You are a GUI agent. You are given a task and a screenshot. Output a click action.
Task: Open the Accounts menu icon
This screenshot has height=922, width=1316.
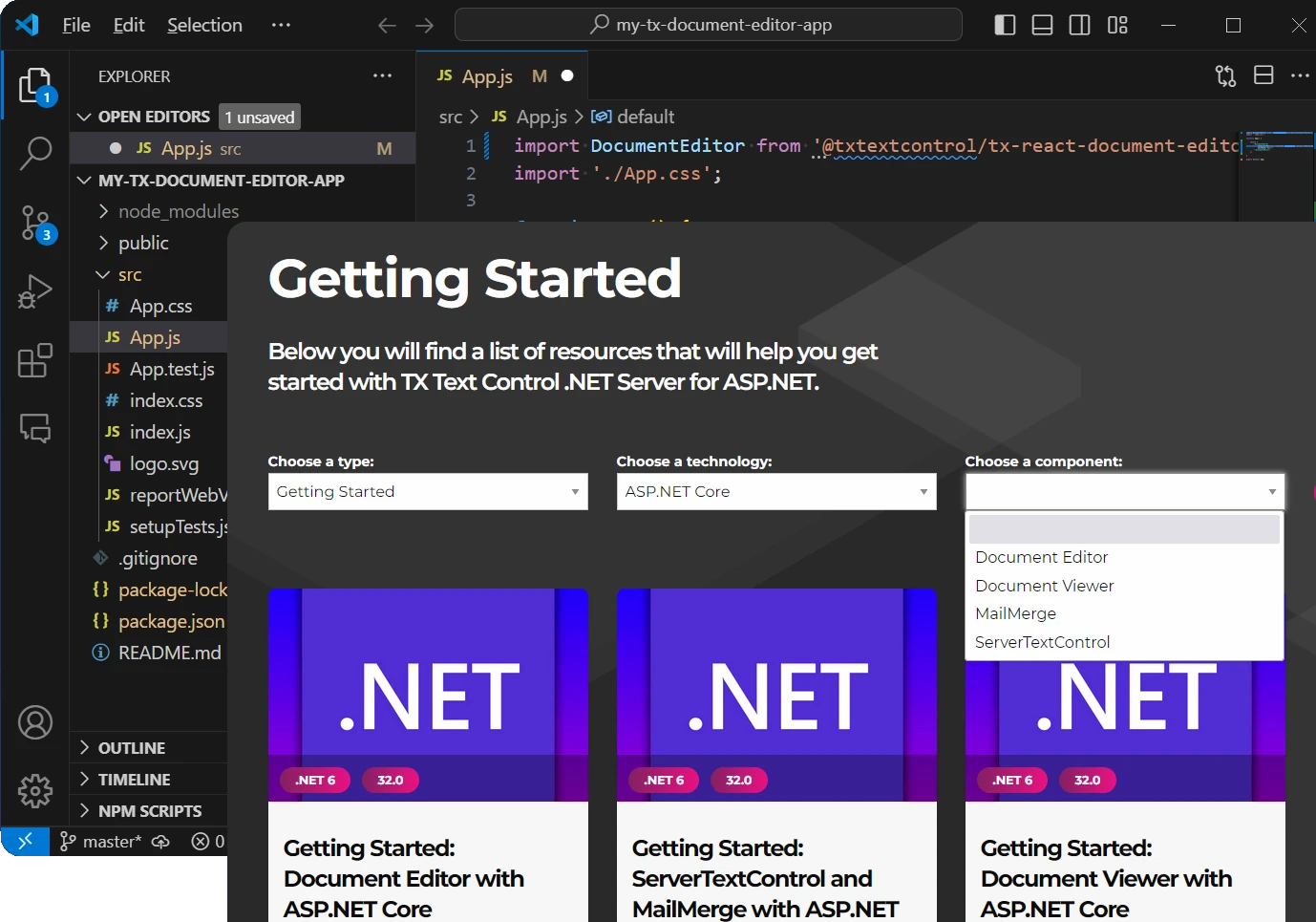[x=35, y=722]
